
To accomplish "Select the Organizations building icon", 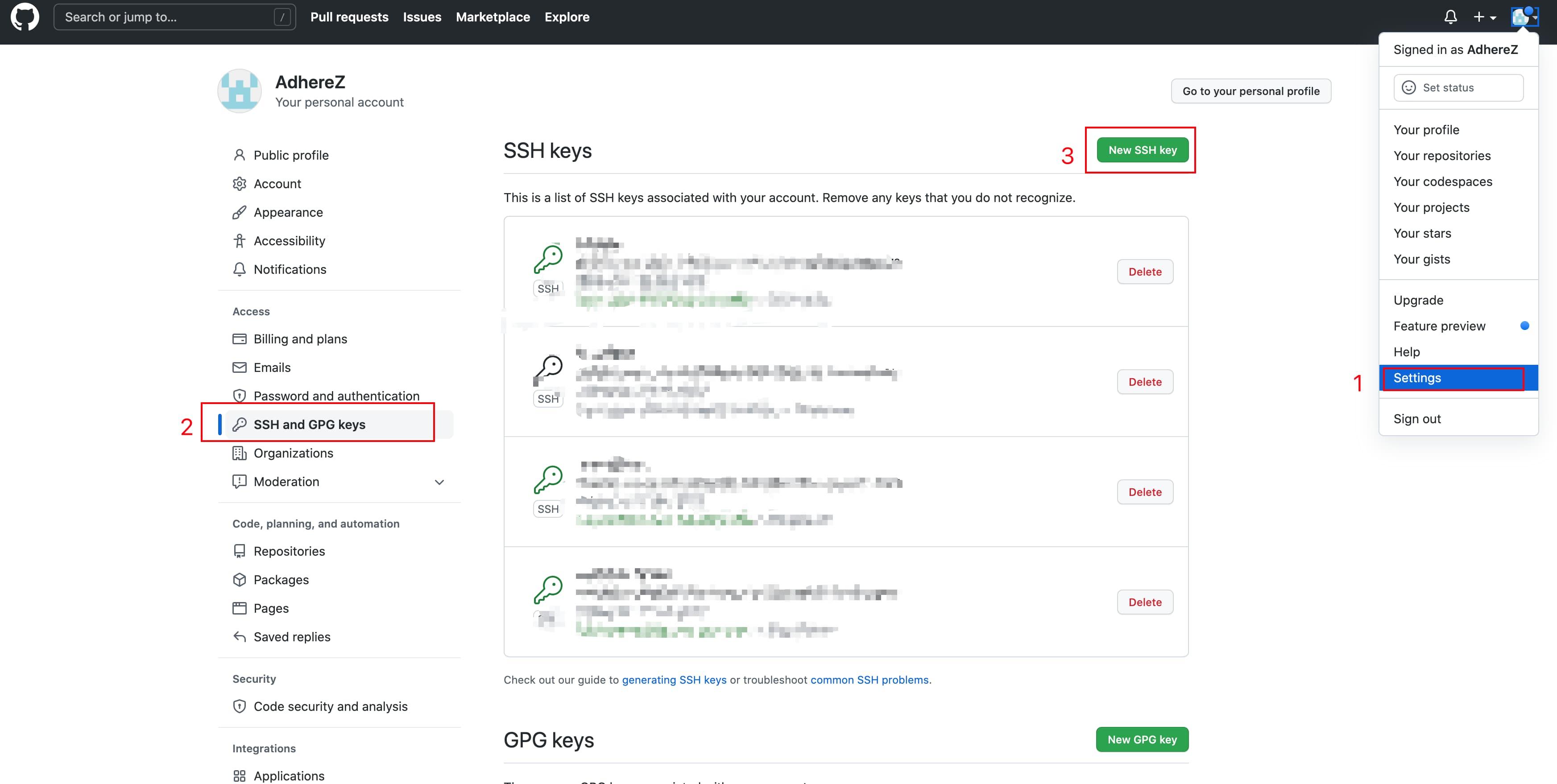I will click(x=240, y=453).
